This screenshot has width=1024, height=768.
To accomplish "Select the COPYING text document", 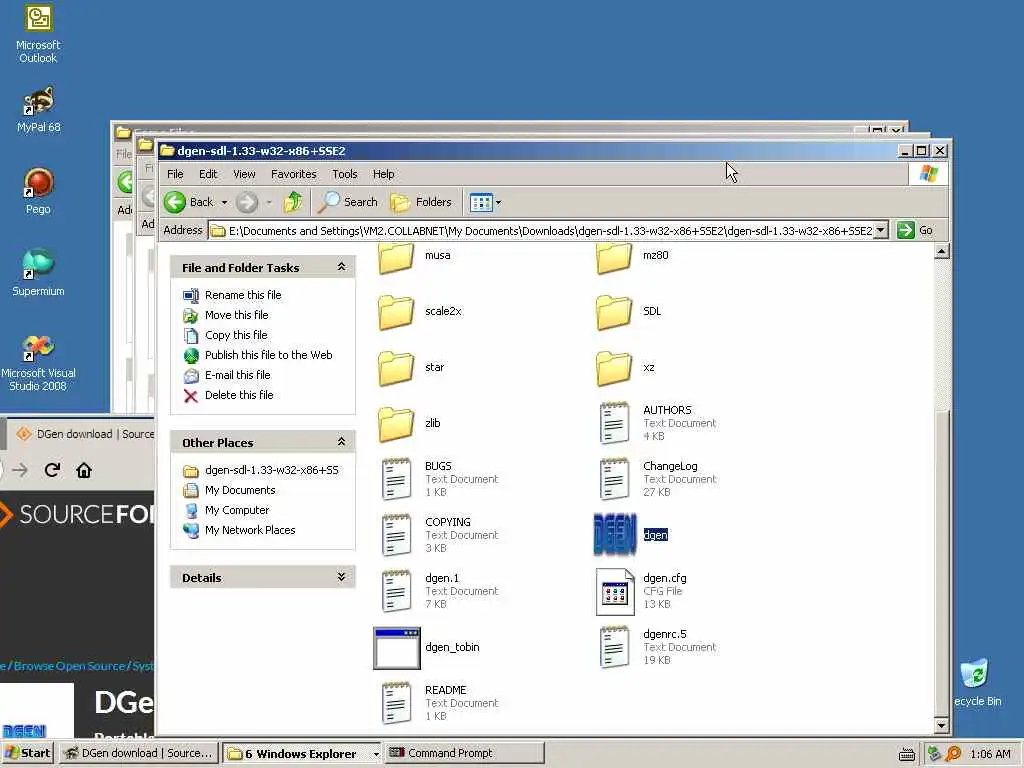I will click(x=396, y=536).
